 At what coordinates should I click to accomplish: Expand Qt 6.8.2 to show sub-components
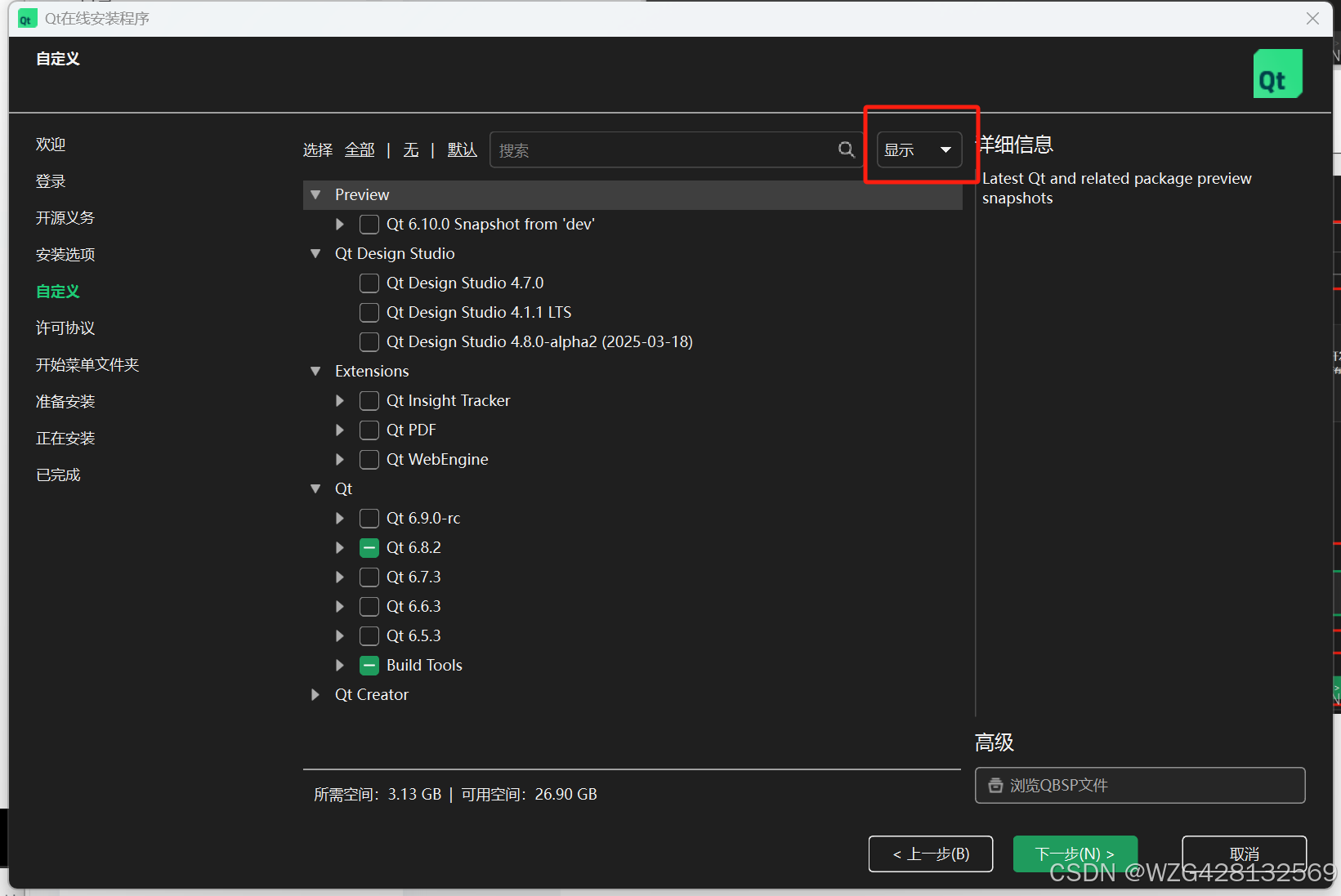pyautogui.click(x=339, y=547)
